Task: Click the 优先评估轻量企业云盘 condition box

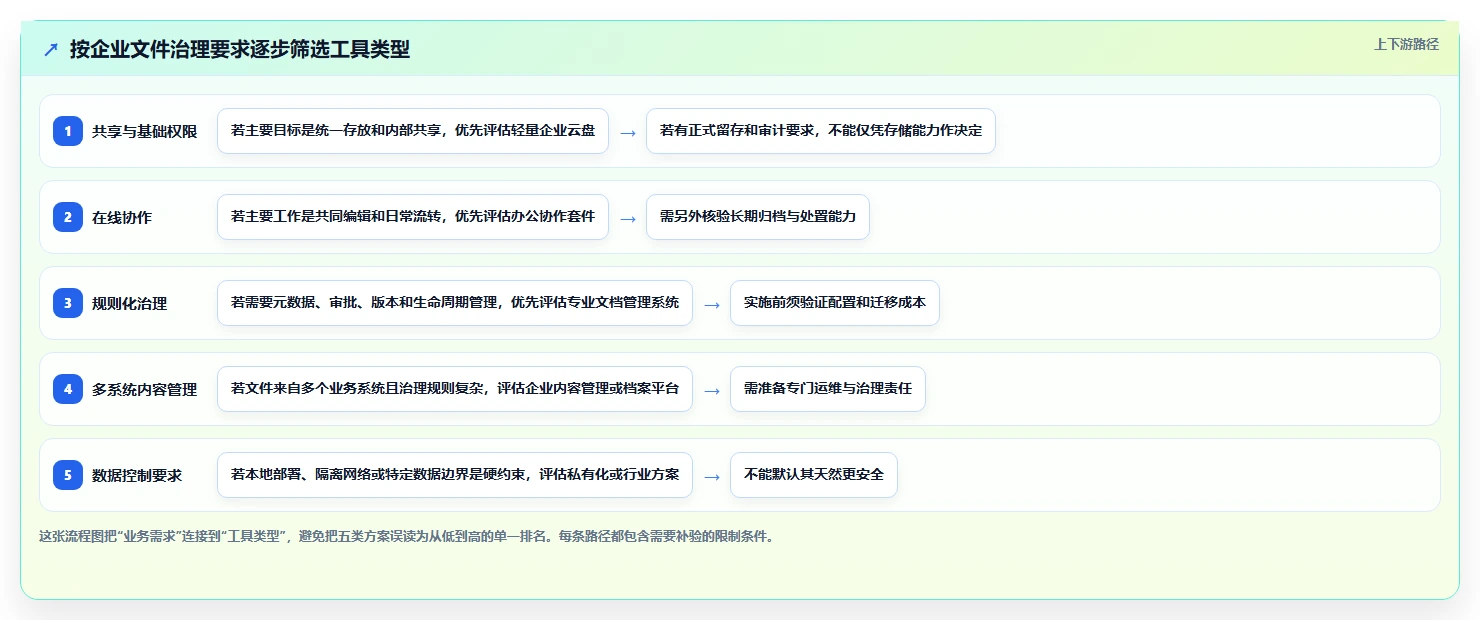Action: (413, 131)
